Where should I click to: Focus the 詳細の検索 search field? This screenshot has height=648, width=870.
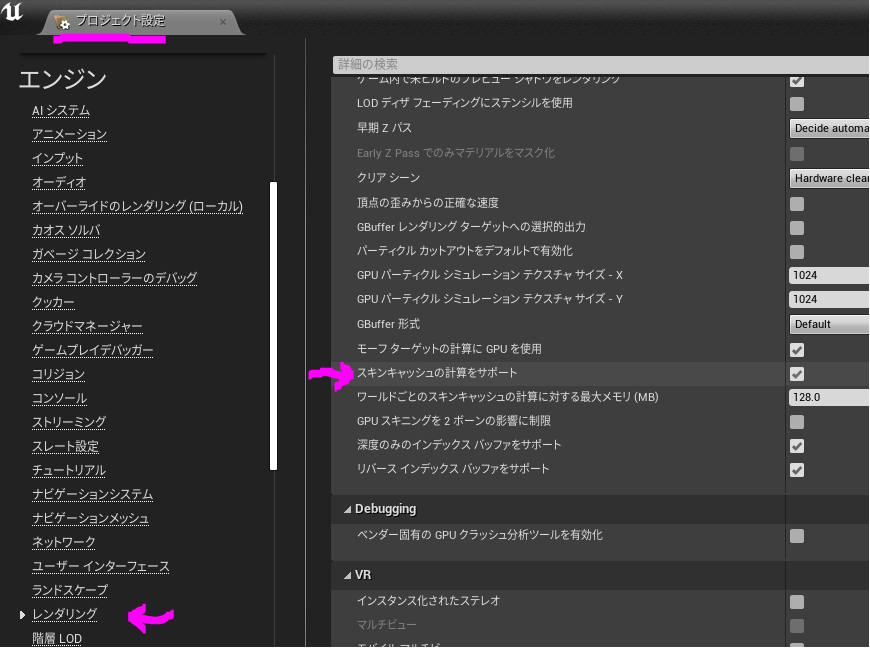coord(601,64)
